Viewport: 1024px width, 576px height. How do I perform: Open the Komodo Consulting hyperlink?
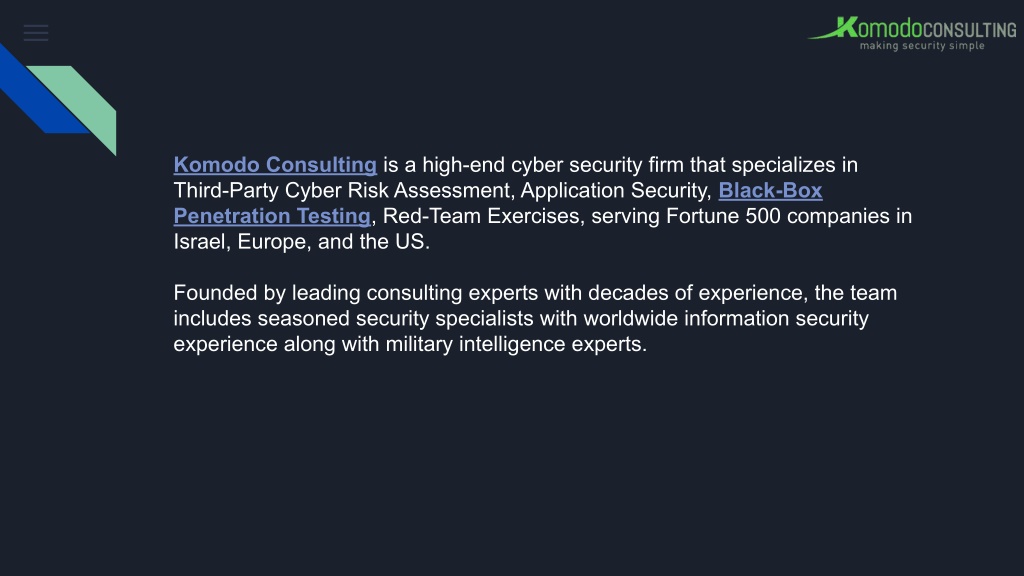[275, 165]
